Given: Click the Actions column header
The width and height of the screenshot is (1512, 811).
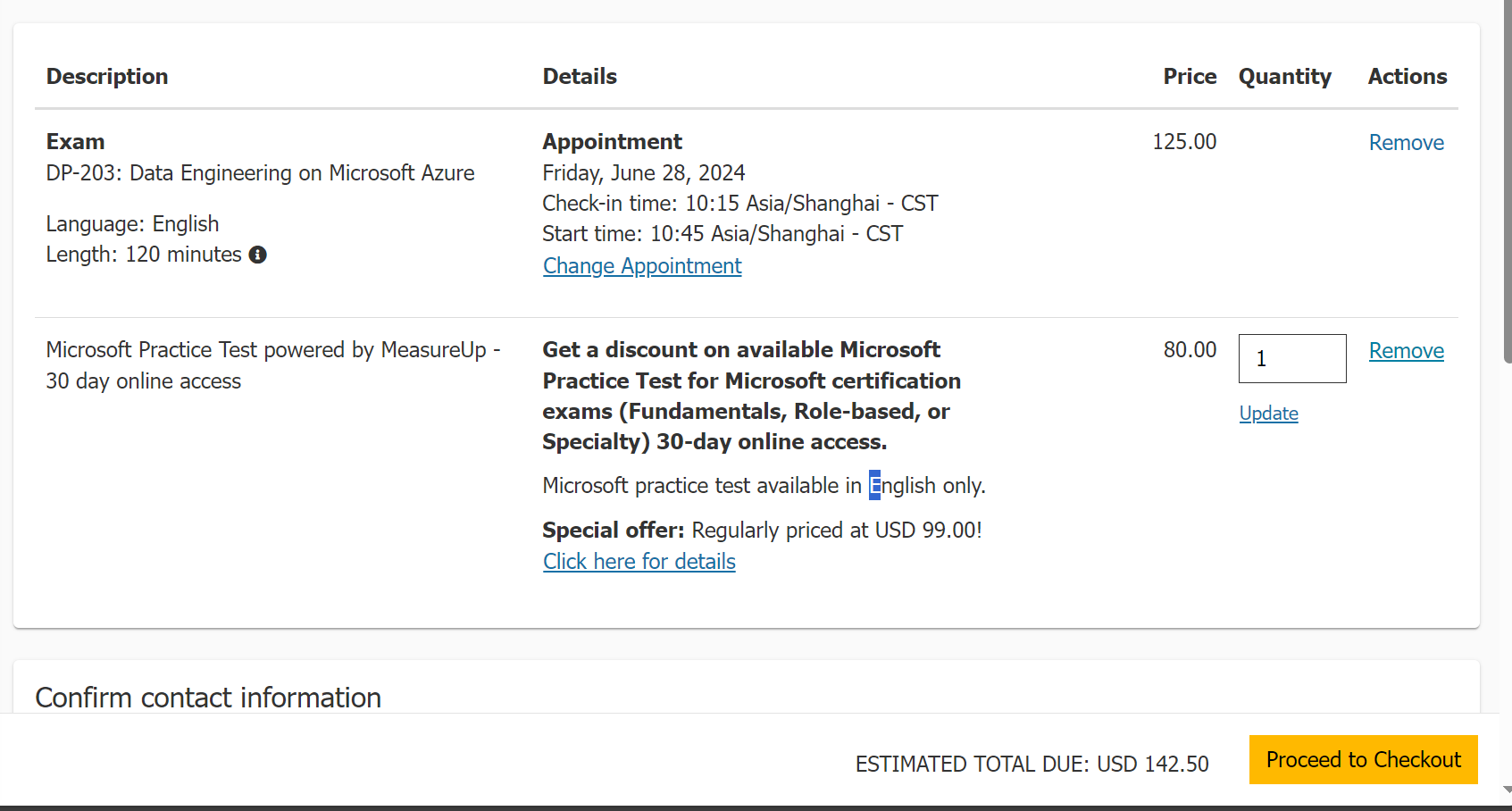Looking at the screenshot, I should [x=1407, y=77].
